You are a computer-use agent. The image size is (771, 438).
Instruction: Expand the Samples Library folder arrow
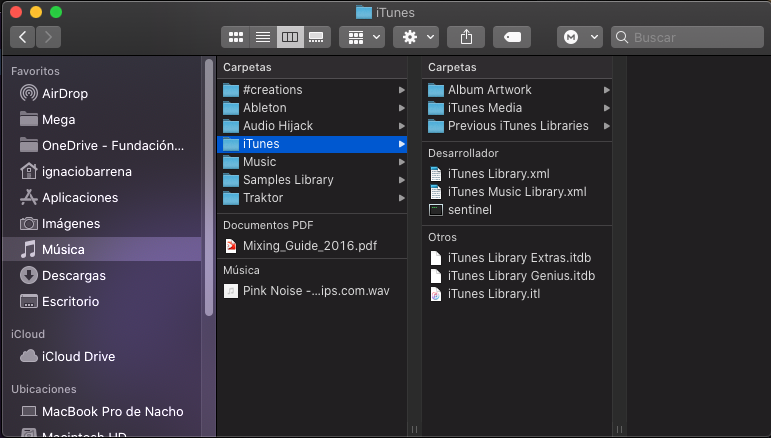402,180
